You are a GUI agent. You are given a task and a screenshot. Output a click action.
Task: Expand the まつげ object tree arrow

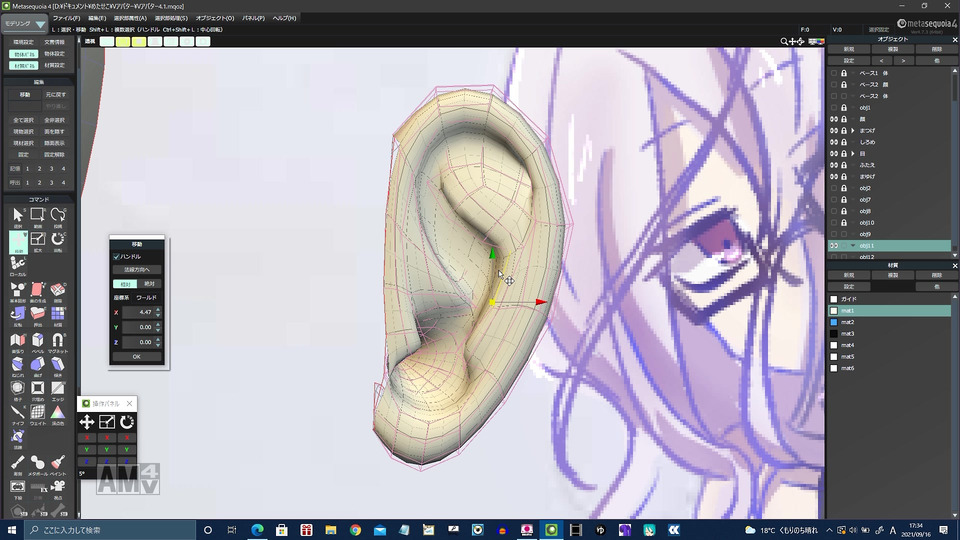pyautogui.click(x=853, y=130)
